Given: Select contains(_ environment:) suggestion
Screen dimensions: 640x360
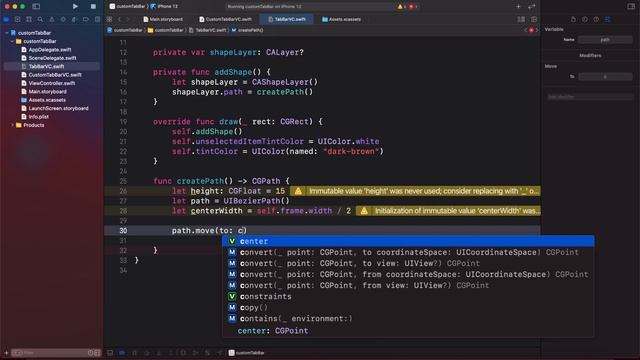Looking at the screenshot, I should (408, 318).
